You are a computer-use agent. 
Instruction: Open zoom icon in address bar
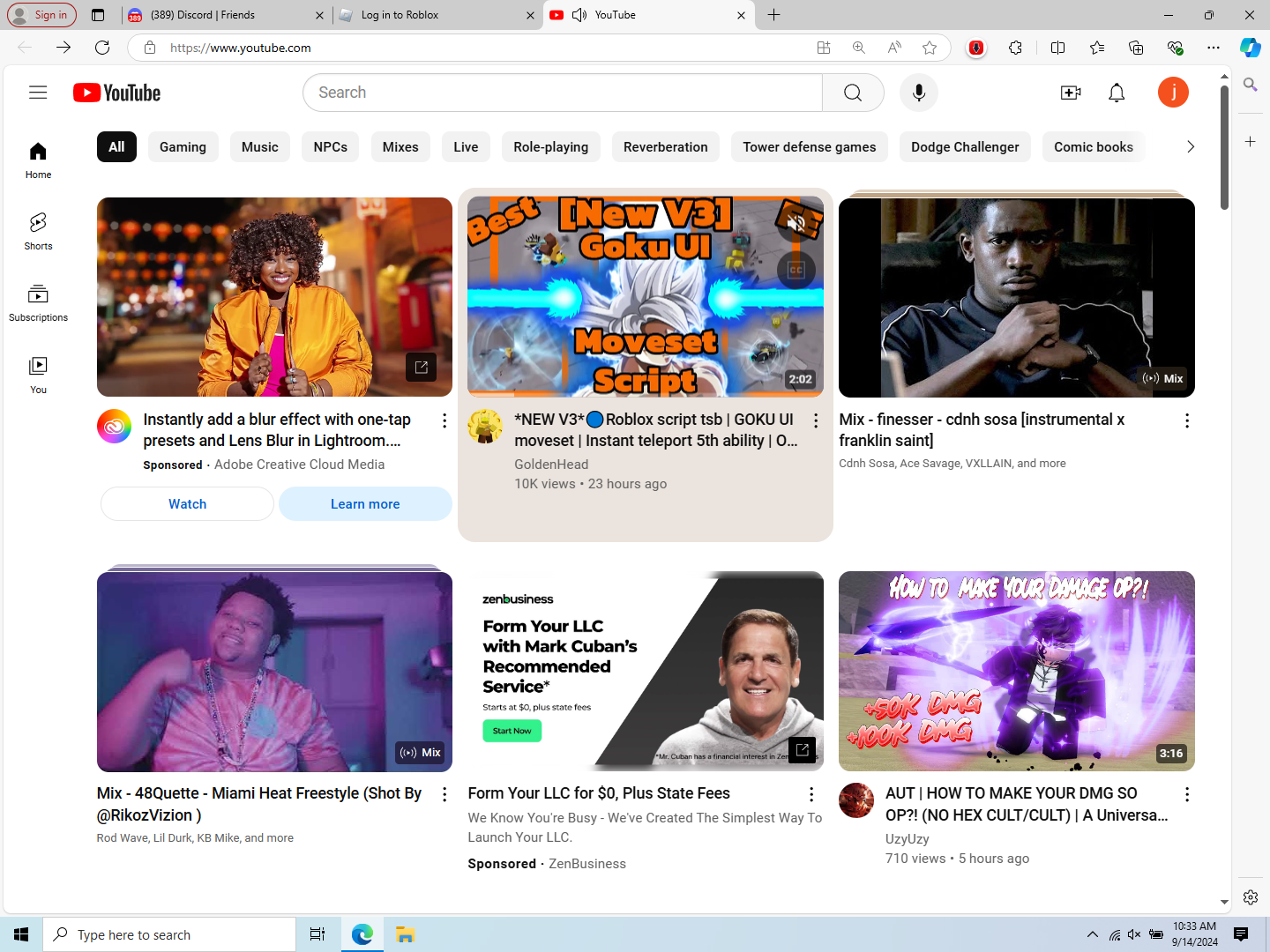[x=859, y=48]
